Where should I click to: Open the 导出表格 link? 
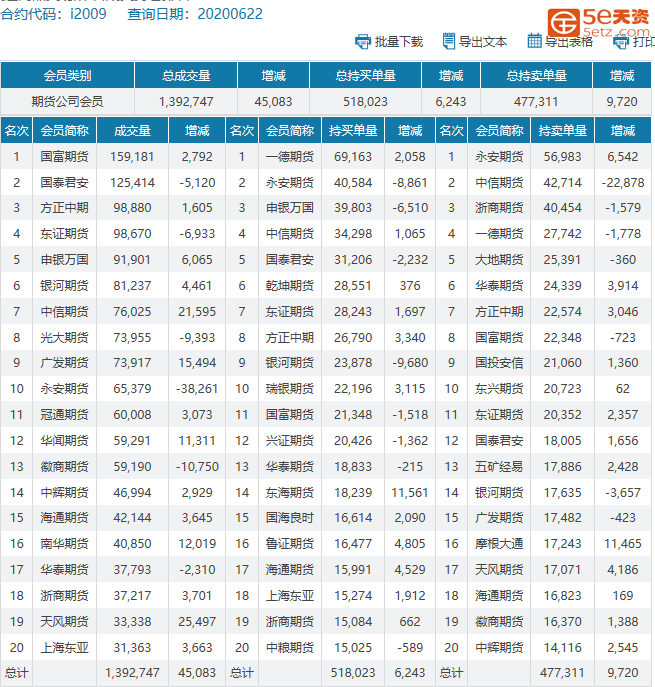(x=569, y=42)
